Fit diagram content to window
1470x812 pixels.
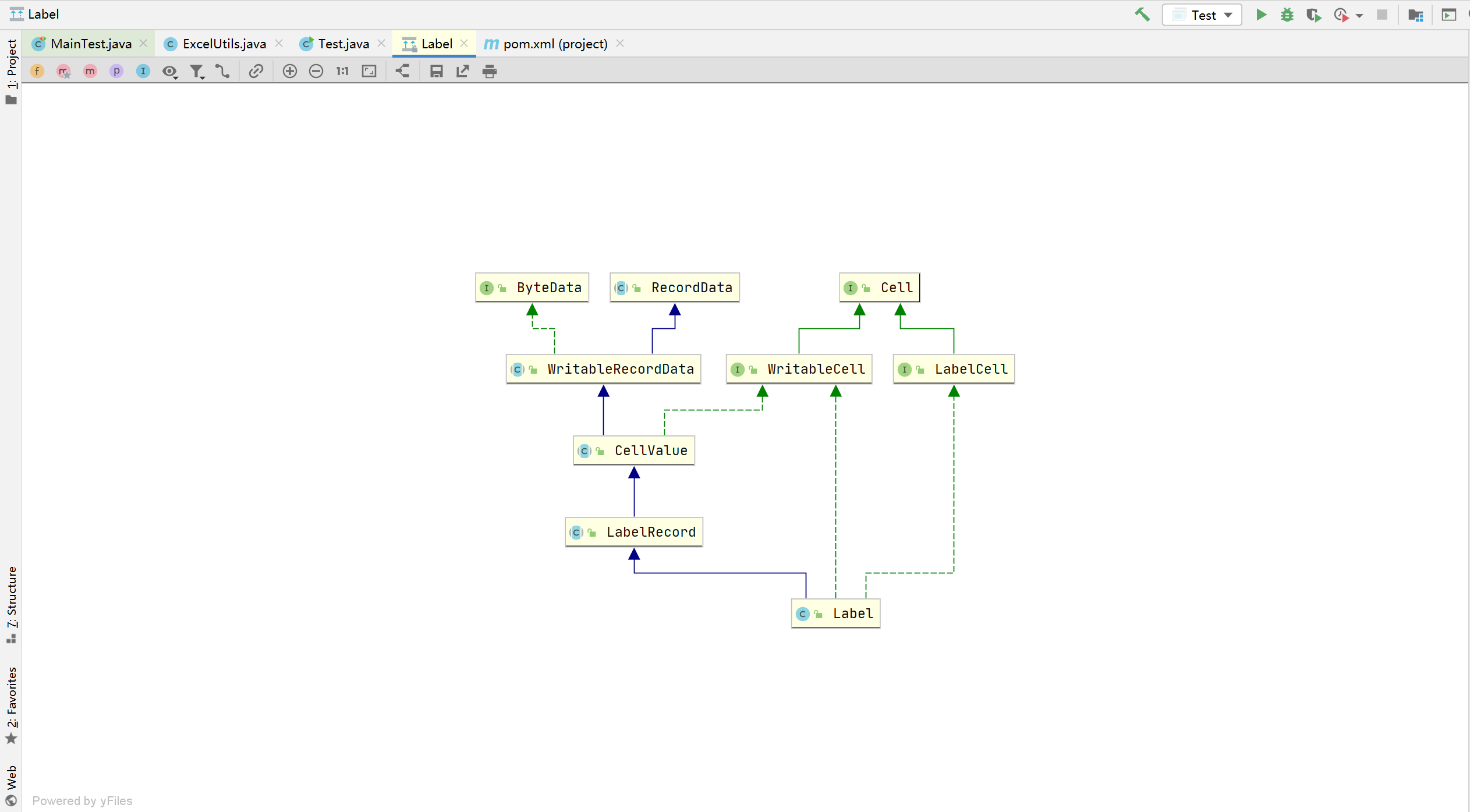369,71
